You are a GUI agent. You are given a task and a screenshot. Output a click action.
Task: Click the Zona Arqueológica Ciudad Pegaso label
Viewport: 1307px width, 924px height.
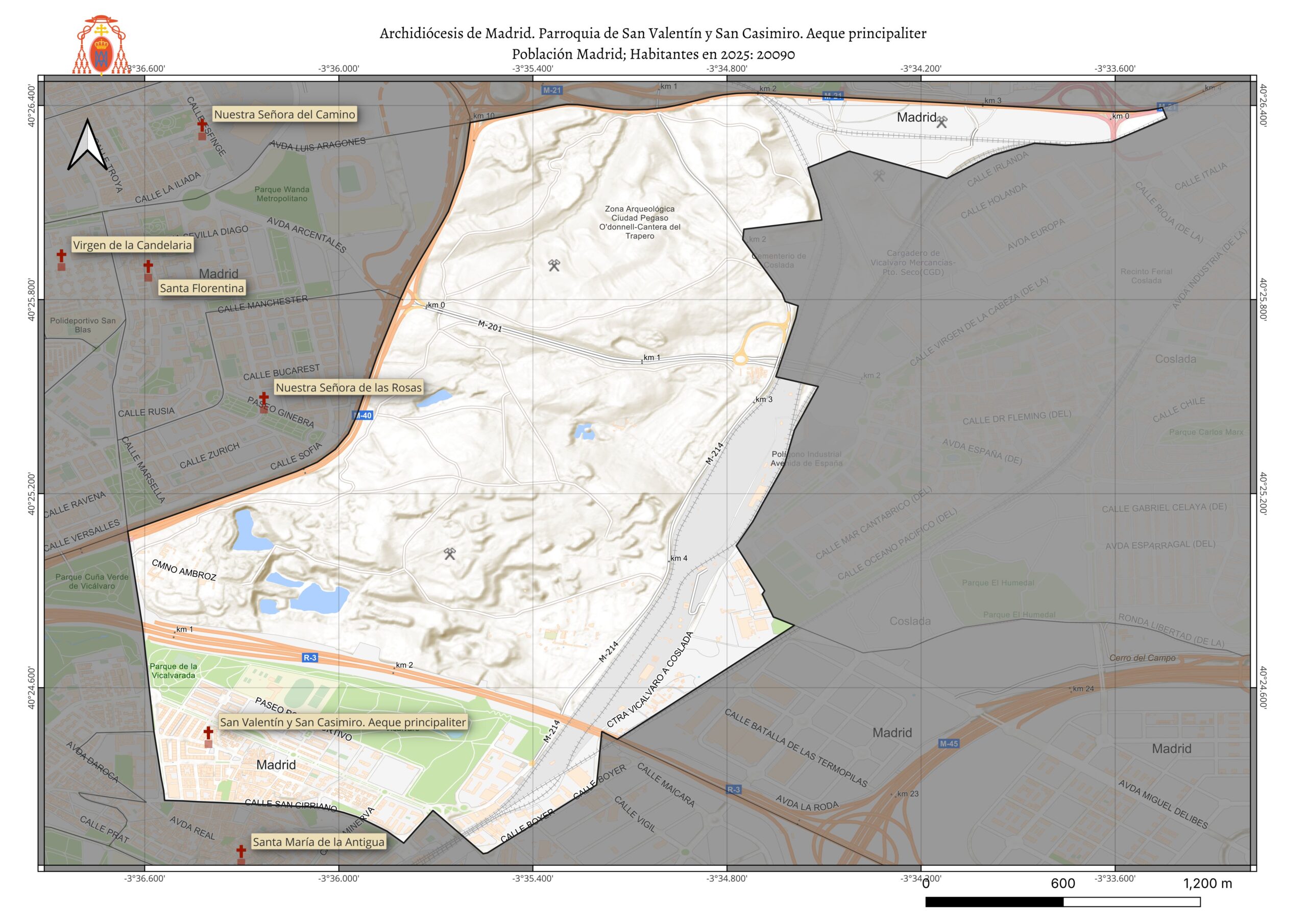click(x=639, y=223)
